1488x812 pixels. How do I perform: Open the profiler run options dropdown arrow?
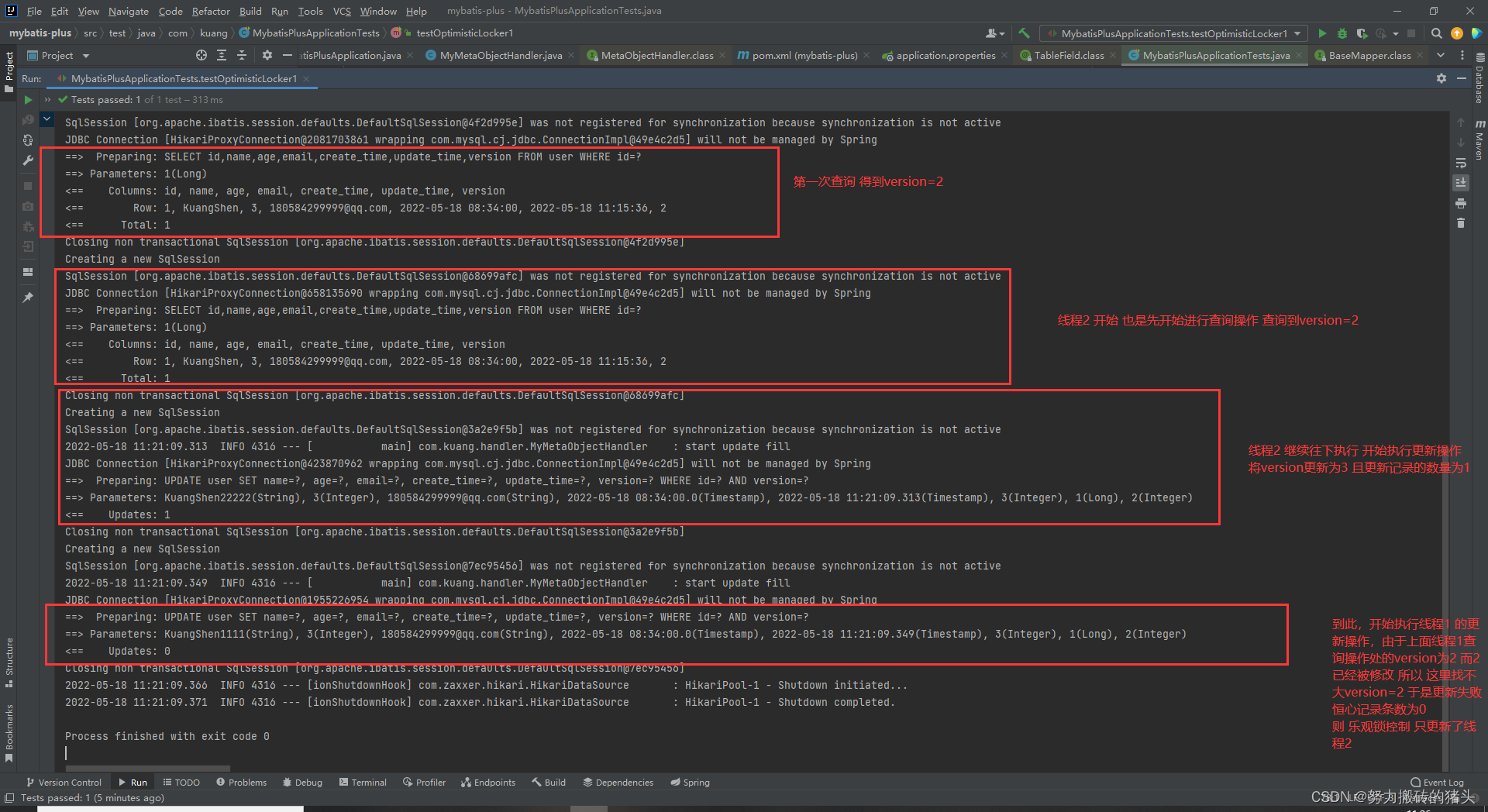(1396, 33)
